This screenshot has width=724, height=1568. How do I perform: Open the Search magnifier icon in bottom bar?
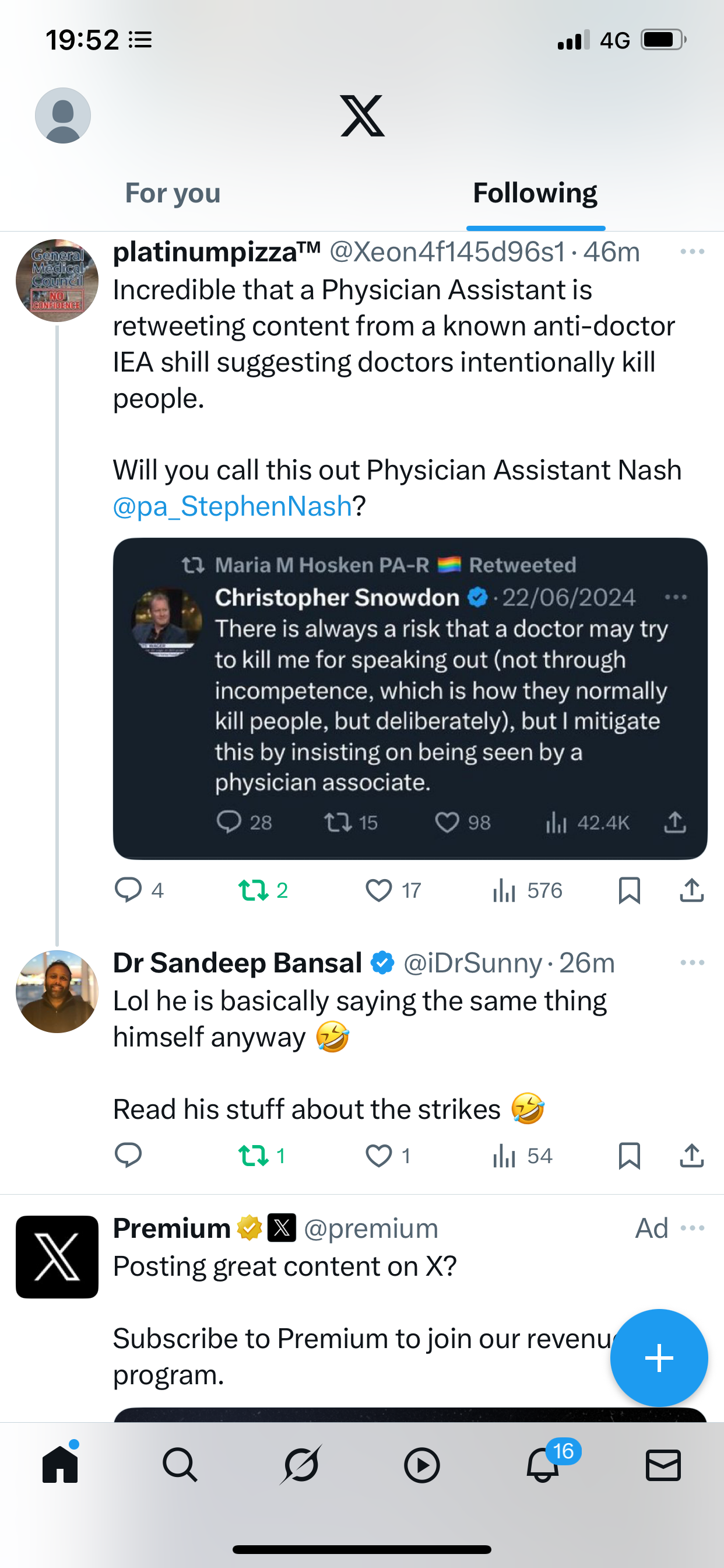[180, 1465]
